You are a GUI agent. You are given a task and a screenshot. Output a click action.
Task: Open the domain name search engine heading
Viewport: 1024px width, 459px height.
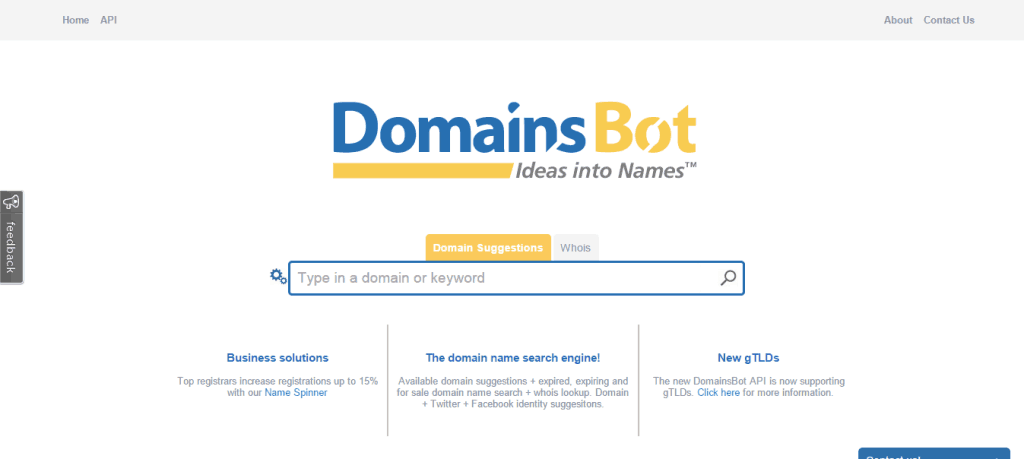[x=513, y=358]
